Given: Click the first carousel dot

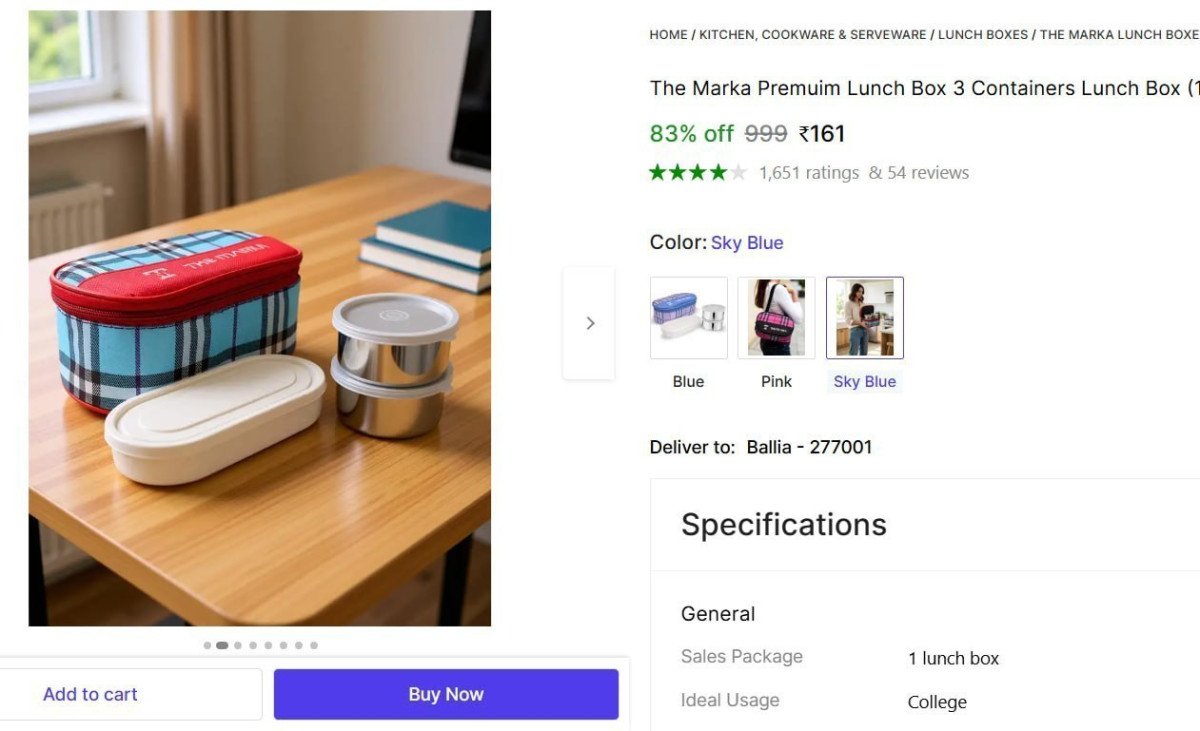Looking at the screenshot, I should point(207,645).
